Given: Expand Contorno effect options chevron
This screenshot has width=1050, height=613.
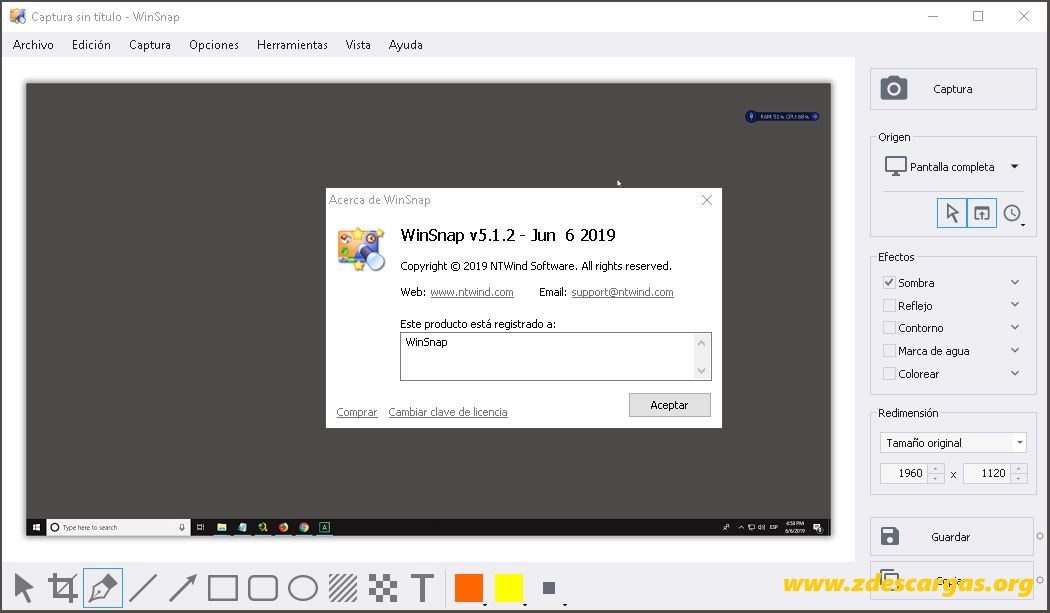Looking at the screenshot, I should pos(1015,328).
